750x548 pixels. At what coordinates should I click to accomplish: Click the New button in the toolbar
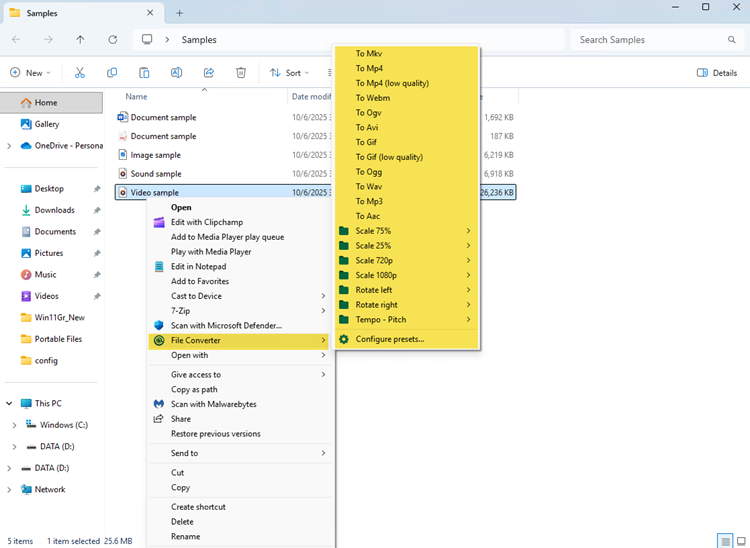click(30, 73)
